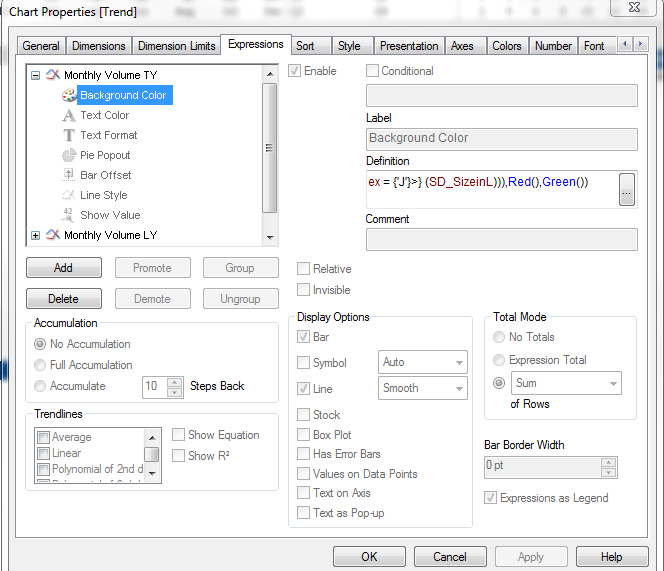The image size is (664, 571).
Task: Switch to the Presentation tab
Action: 408,46
